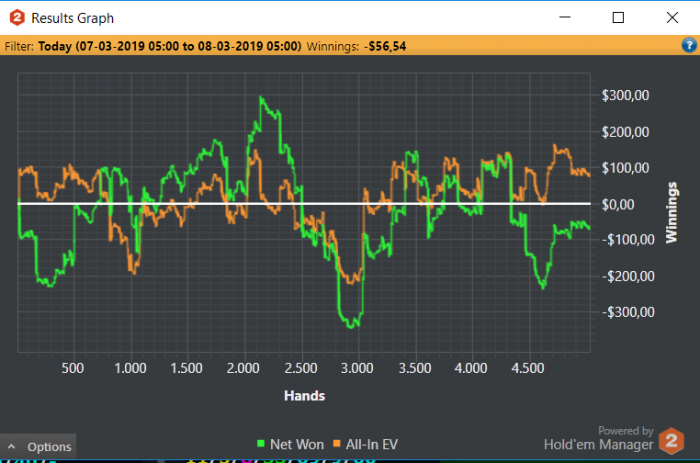Click the Options button label

(x=48, y=447)
